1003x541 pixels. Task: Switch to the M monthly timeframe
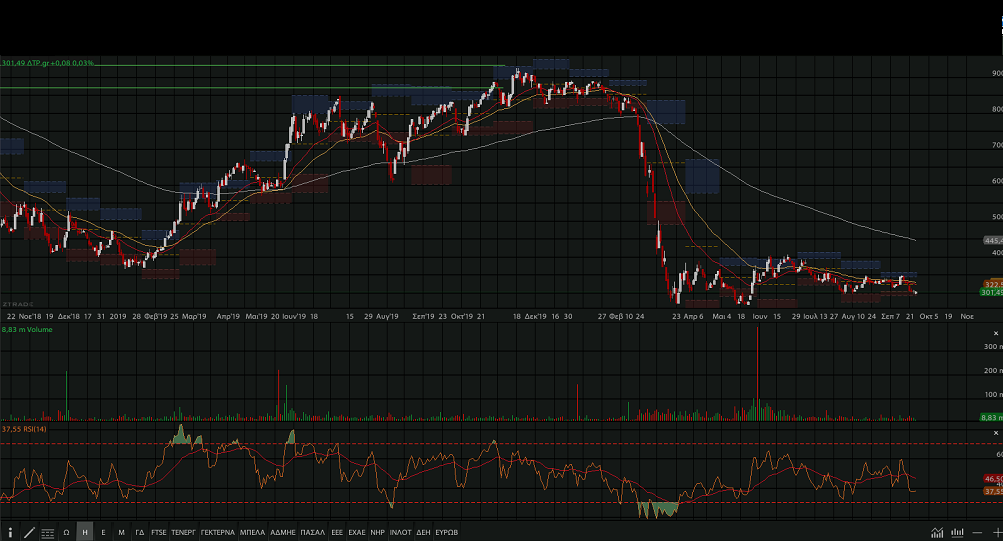click(121, 532)
